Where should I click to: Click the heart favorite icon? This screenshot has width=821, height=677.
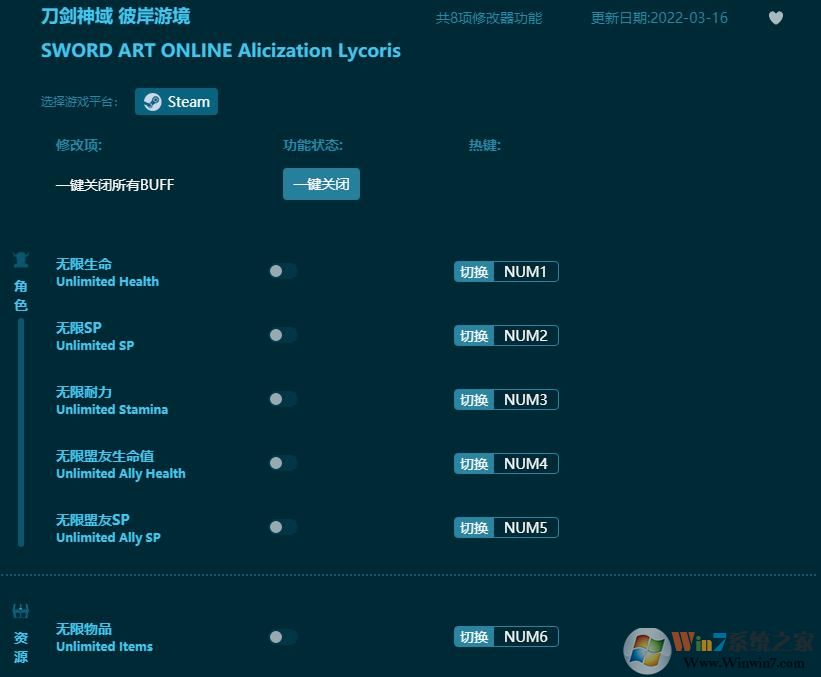point(775,18)
